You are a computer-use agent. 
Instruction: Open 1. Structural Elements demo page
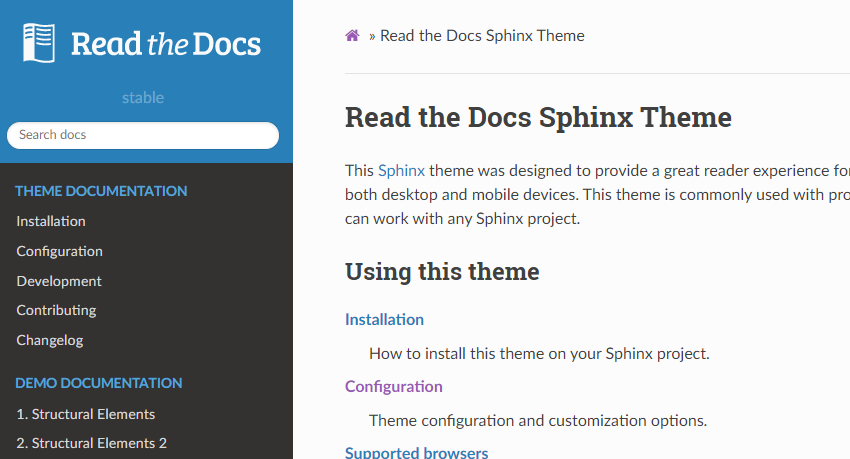(x=86, y=414)
